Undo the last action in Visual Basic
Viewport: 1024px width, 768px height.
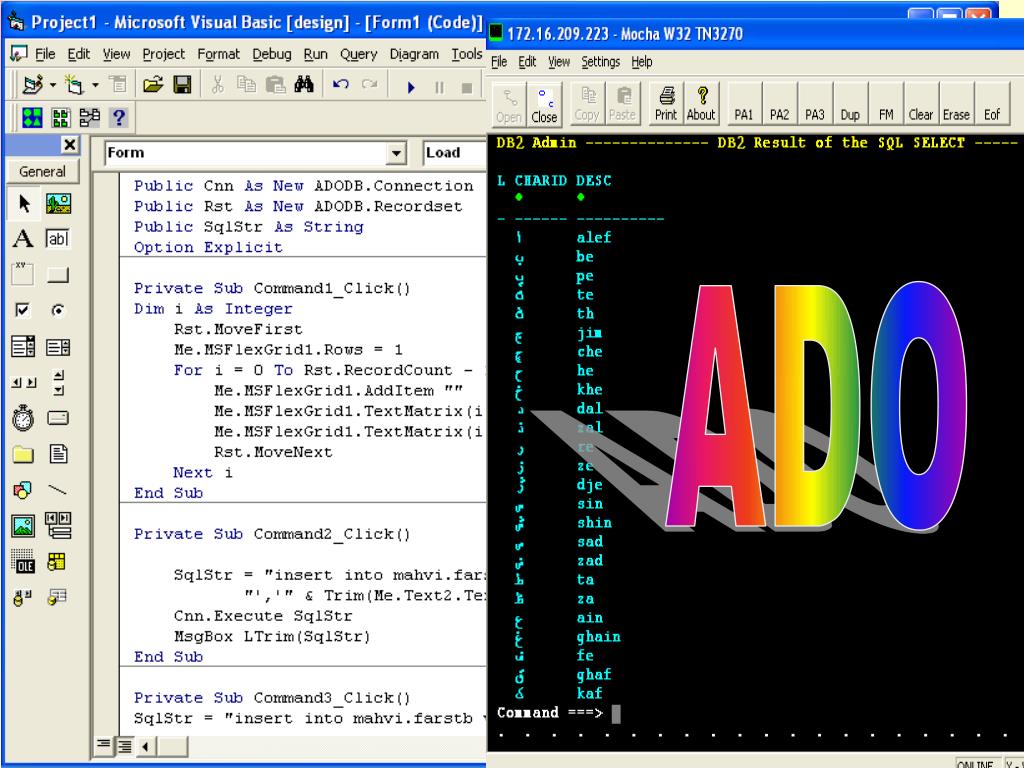coord(340,85)
